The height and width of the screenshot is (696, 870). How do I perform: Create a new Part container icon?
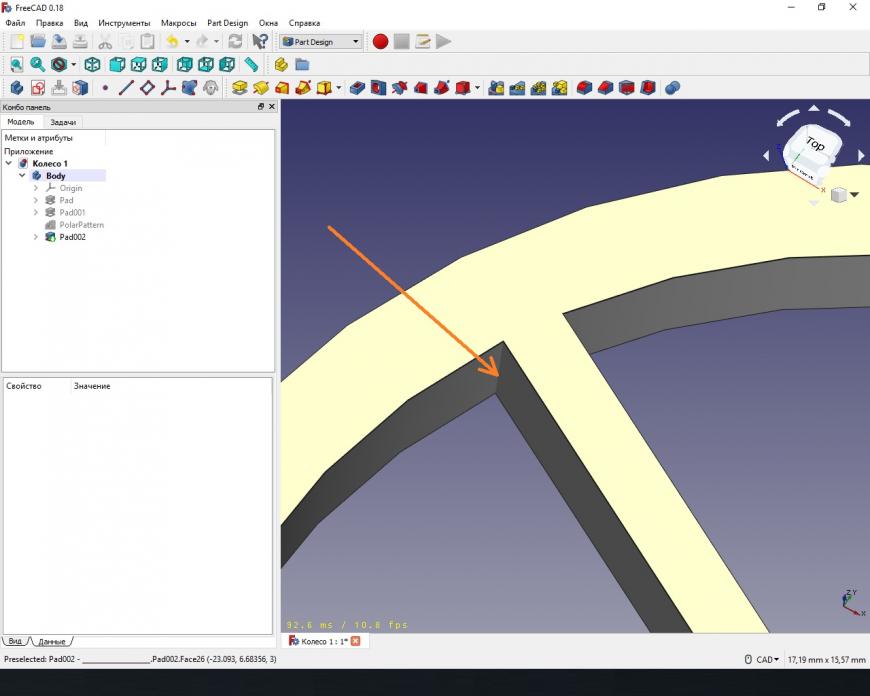tap(281, 65)
